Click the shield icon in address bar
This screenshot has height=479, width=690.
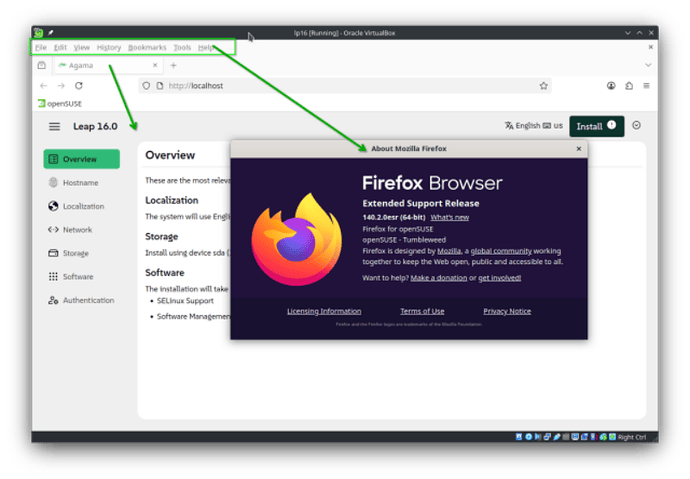click(146, 86)
